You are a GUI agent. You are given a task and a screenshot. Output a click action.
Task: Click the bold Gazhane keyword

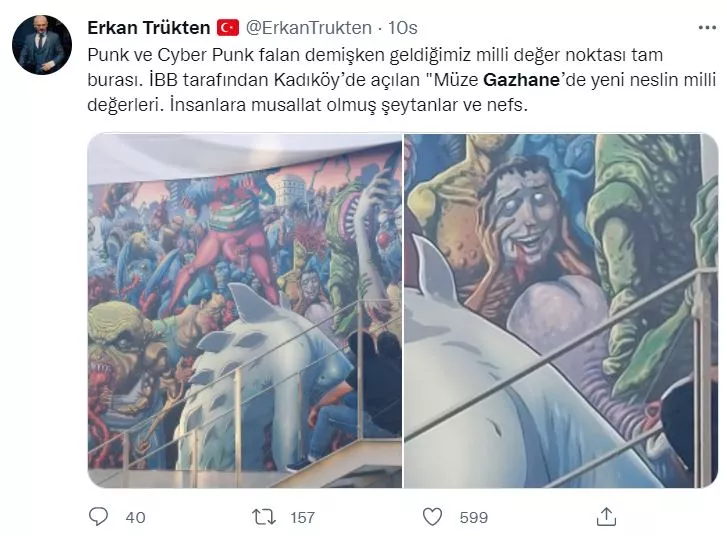click(x=522, y=80)
